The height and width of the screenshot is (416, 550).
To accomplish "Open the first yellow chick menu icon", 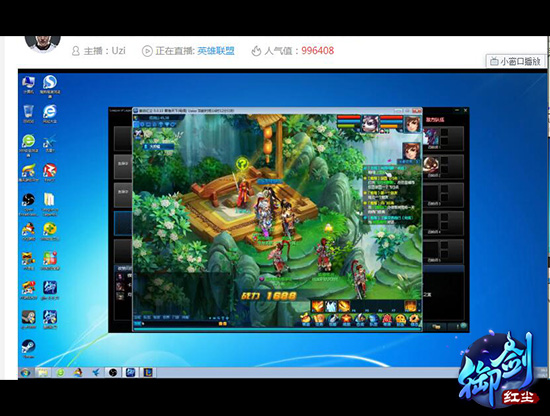I will coord(306,319).
